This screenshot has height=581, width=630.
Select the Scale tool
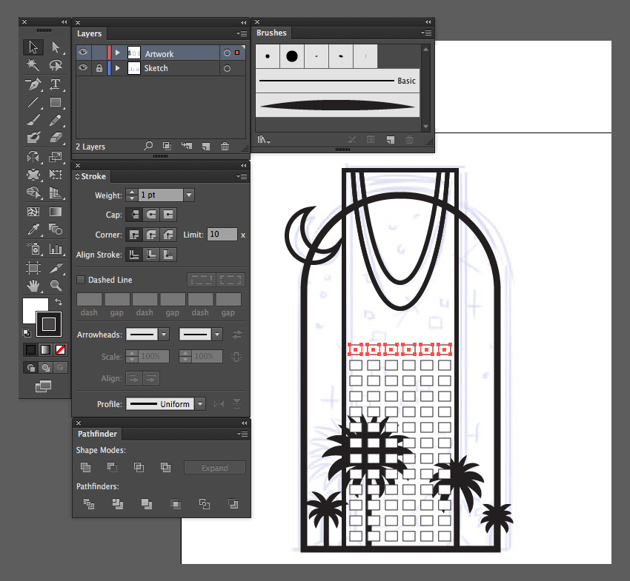pyautogui.click(x=55, y=157)
